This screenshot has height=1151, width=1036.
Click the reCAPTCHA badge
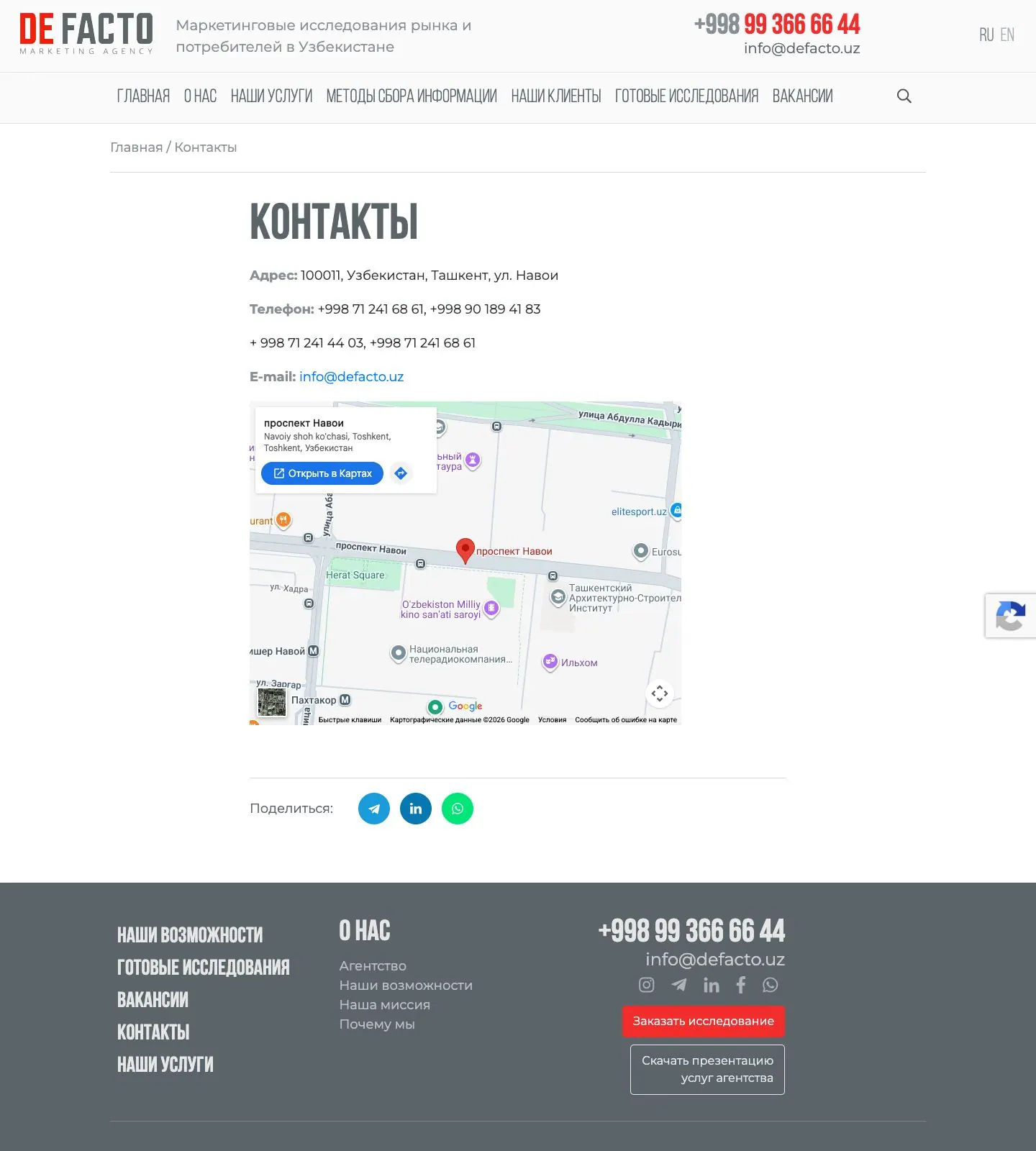point(1011,616)
